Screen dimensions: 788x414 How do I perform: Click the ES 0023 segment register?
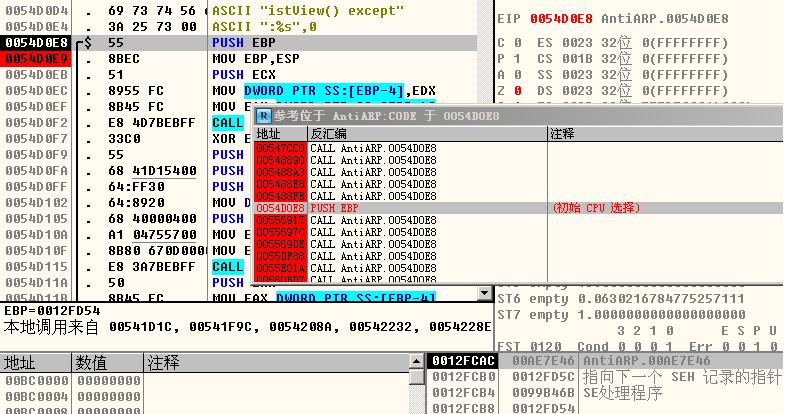(565, 43)
